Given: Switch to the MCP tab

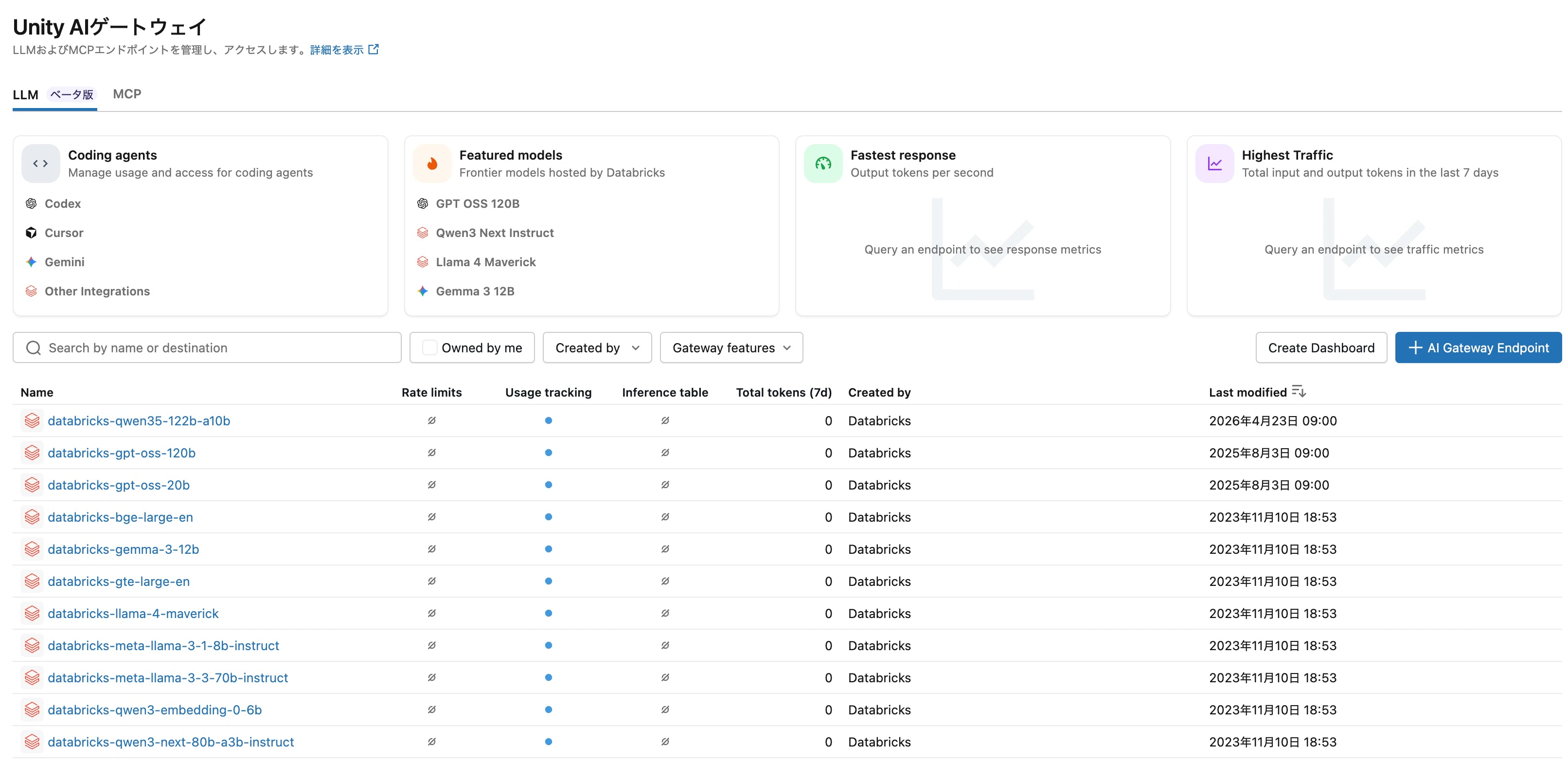Looking at the screenshot, I should (x=126, y=94).
